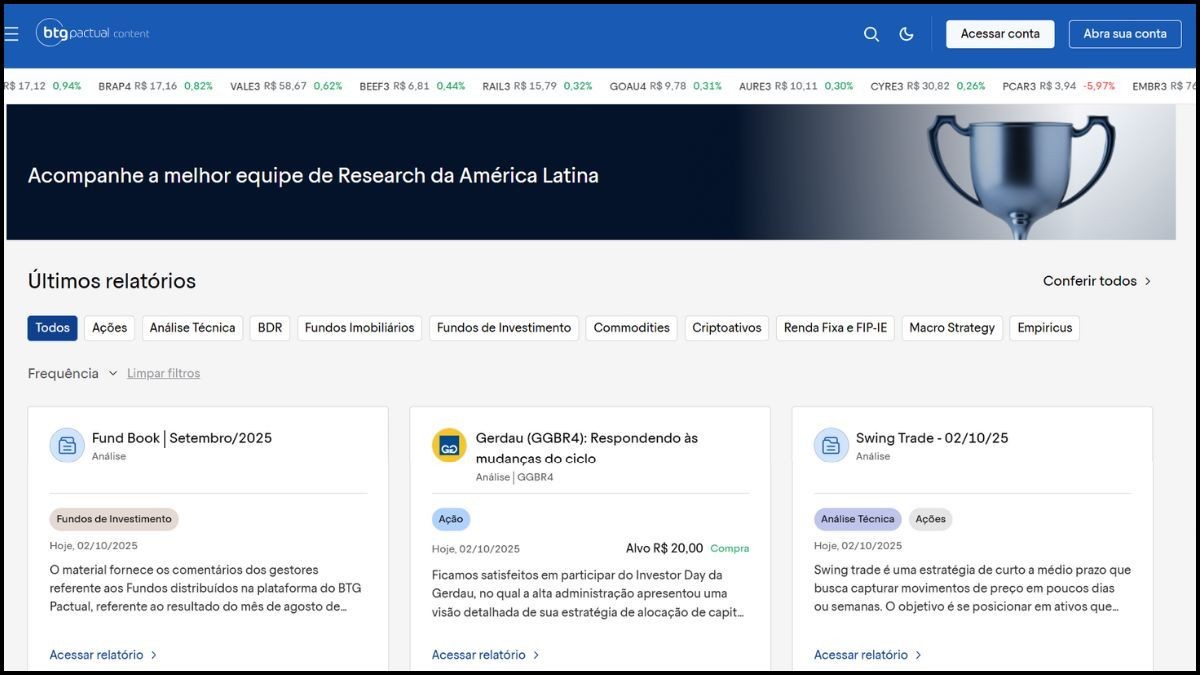Click the Gerdau company logo icon
1200x675 pixels.
point(449,445)
